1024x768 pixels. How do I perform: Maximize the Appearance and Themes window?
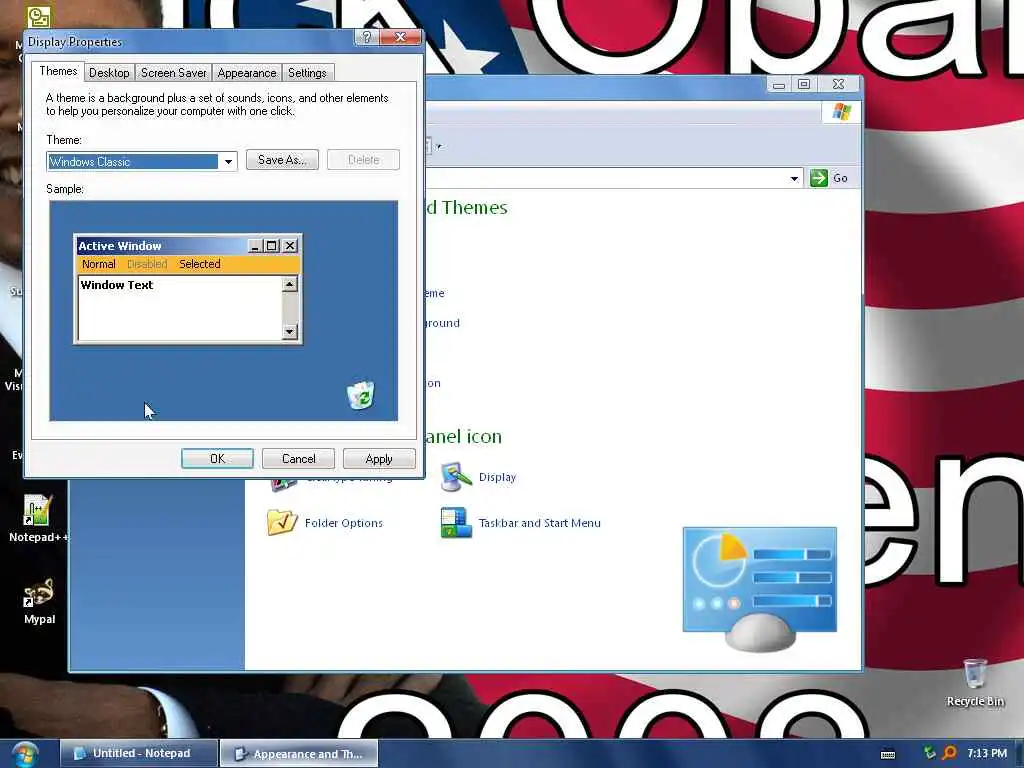(804, 84)
